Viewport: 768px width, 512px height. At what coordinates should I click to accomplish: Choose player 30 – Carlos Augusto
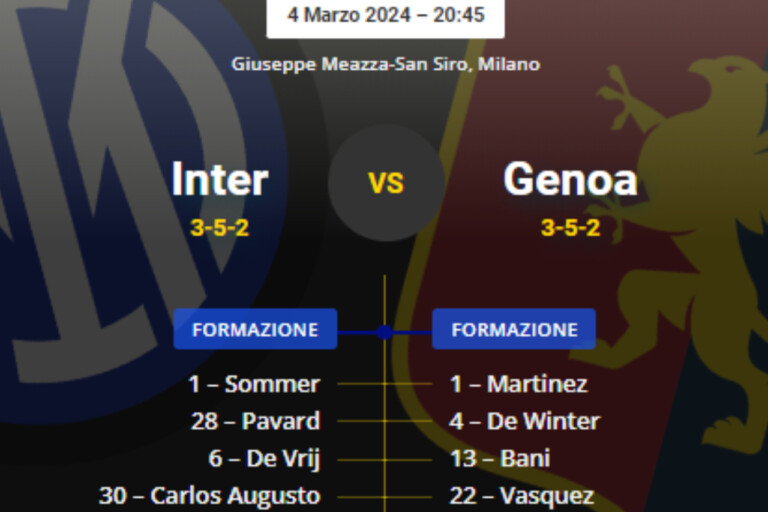210,495
